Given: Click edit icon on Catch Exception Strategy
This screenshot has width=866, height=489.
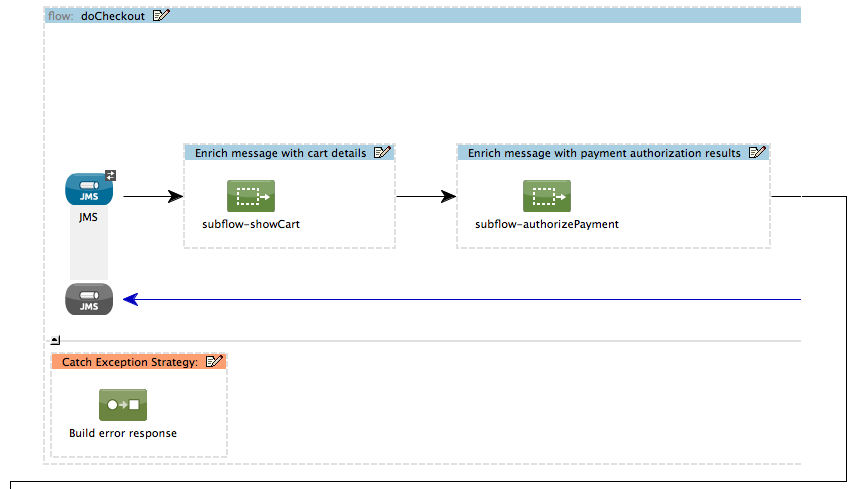Looking at the screenshot, I should pyautogui.click(x=214, y=362).
